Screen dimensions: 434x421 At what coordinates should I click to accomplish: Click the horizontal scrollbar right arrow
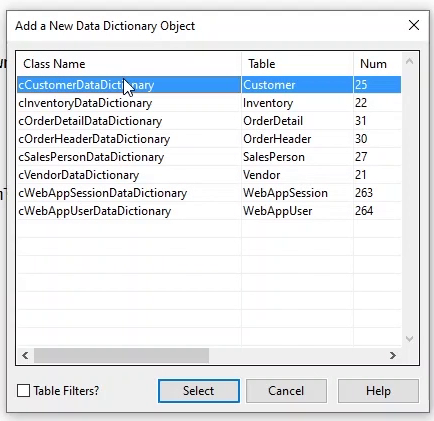click(393, 356)
